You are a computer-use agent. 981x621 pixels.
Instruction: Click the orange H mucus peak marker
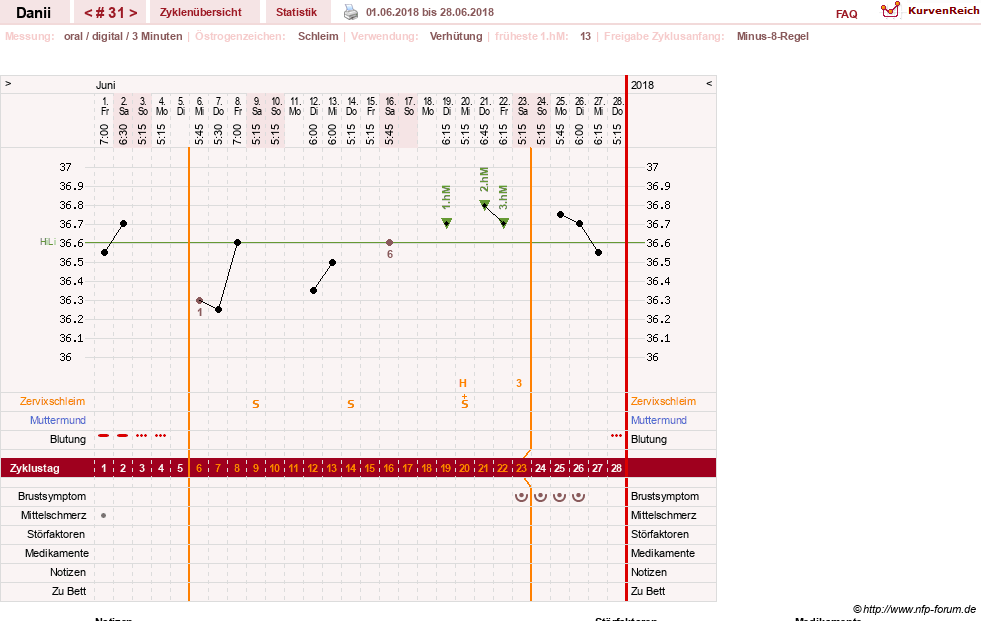click(463, 383)
